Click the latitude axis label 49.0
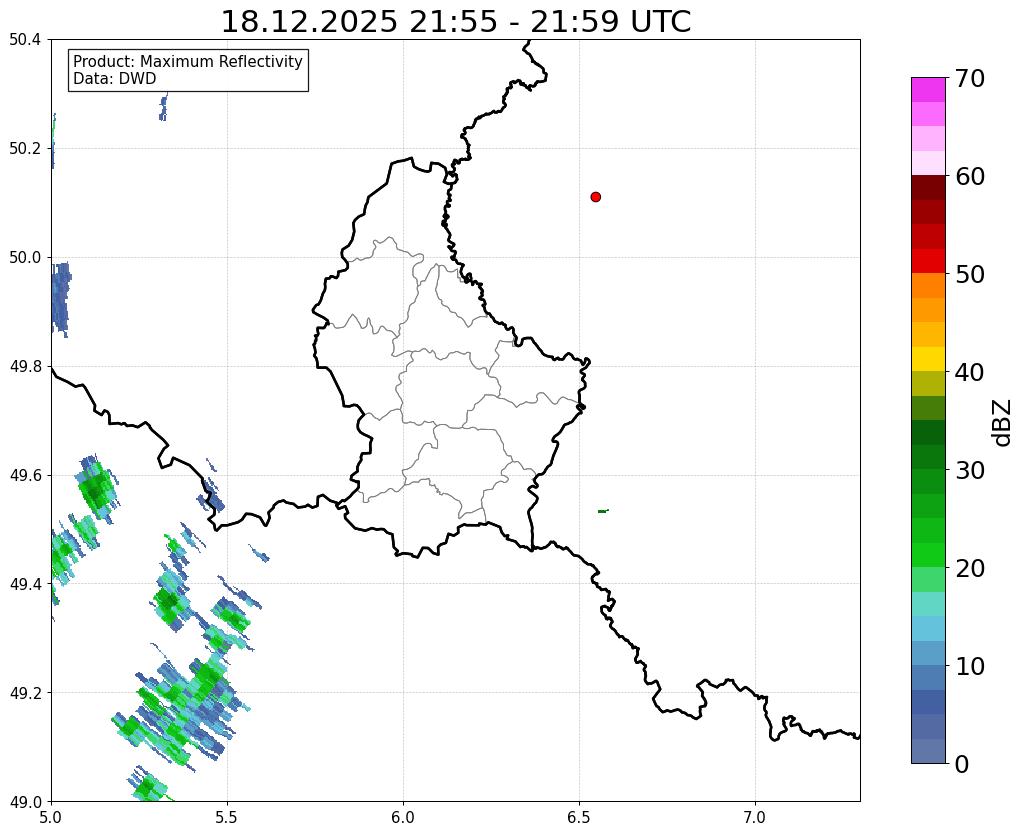Viewport: 1023px width, 834px height. 25,802
